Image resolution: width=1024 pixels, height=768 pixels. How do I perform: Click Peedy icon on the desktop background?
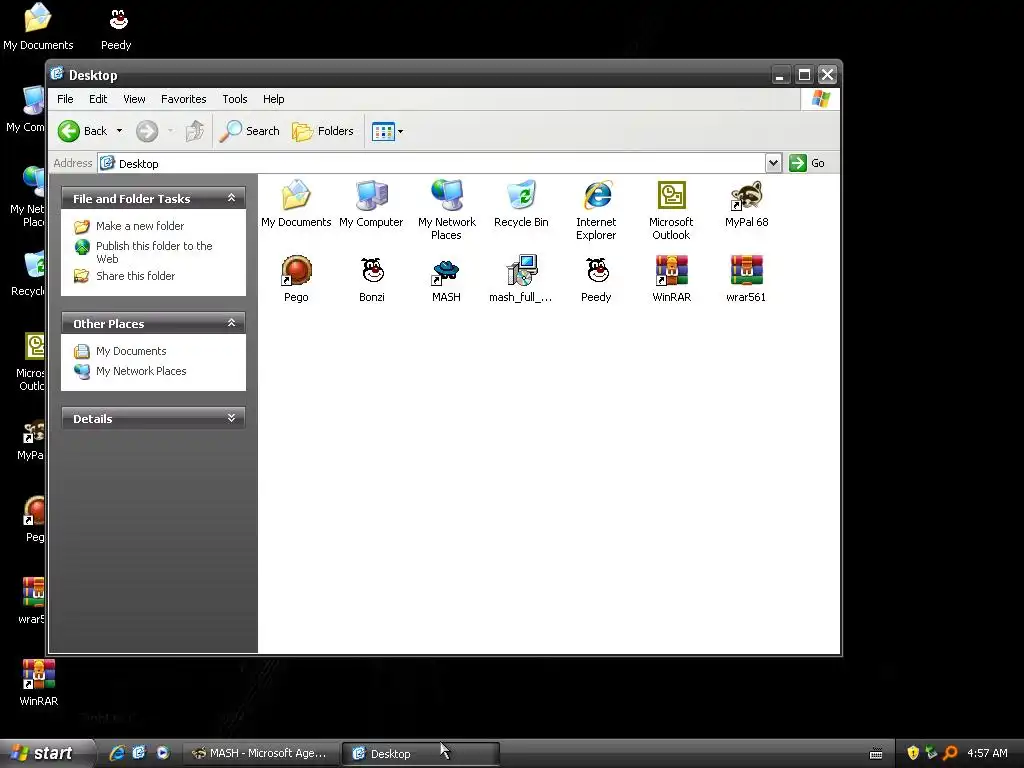(x=116, y=27)
